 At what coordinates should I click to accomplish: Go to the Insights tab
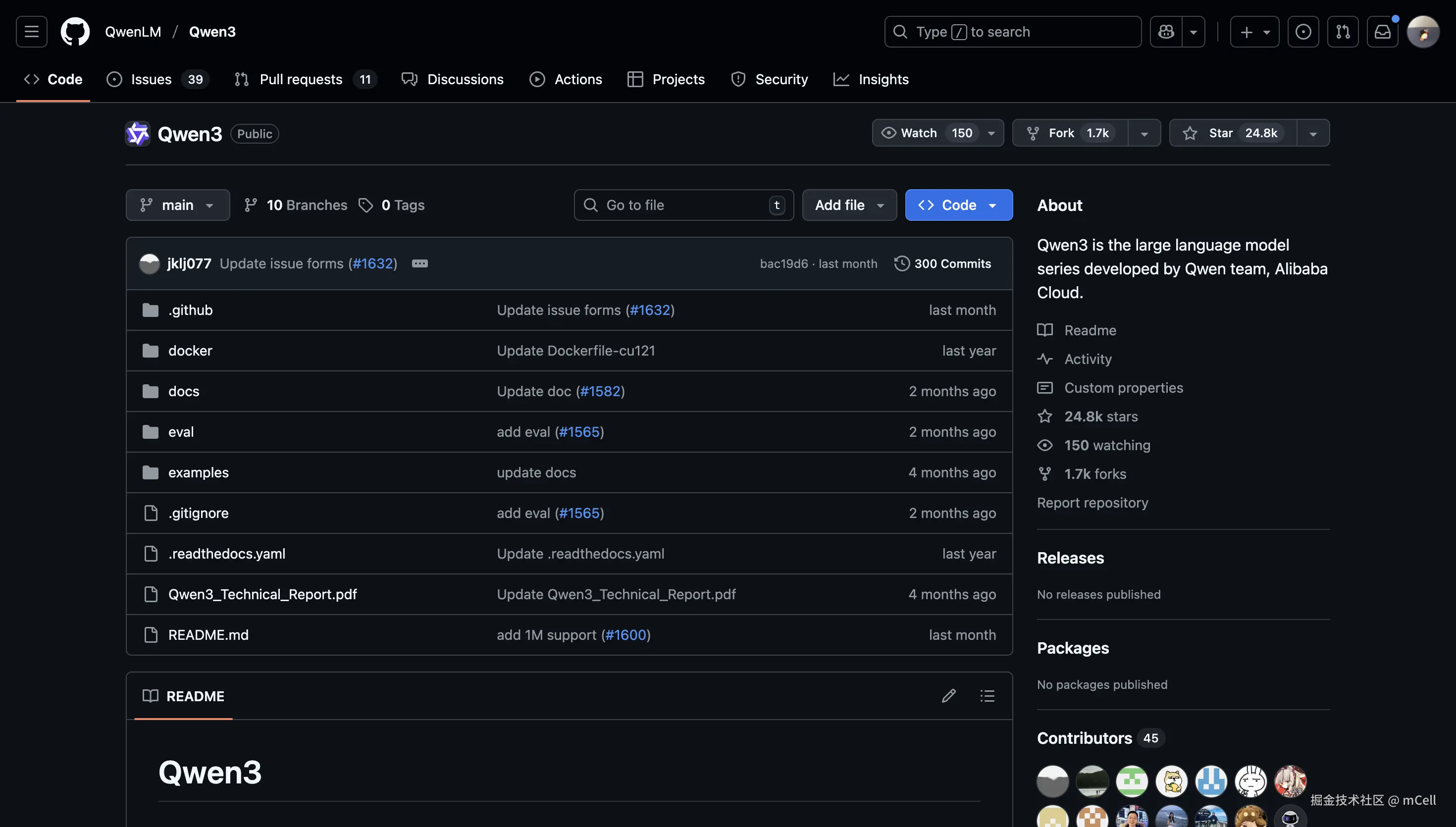(883, 80)
